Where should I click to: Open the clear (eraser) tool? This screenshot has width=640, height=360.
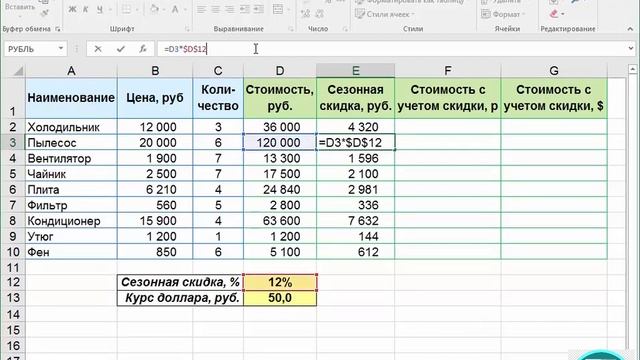[x=553, y=14]
